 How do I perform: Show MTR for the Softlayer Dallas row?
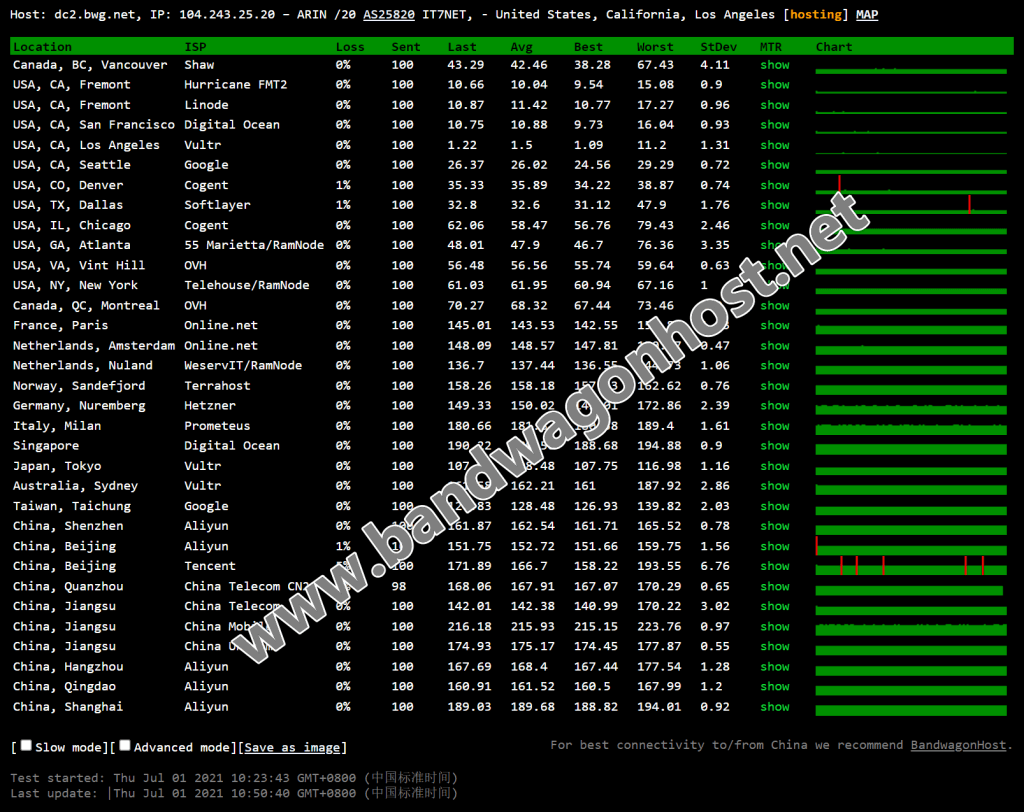click(775, 205)
